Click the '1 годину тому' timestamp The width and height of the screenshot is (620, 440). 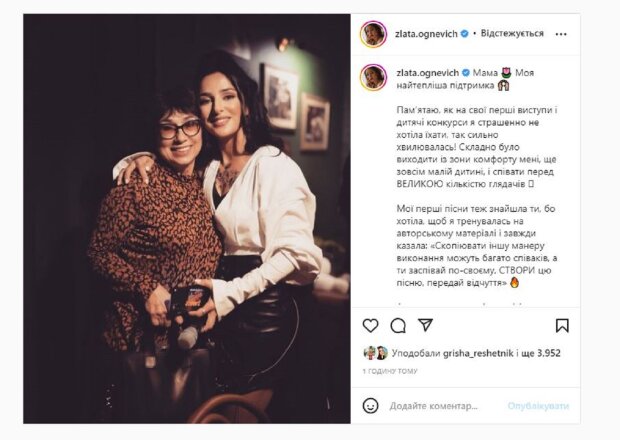click(389, 368)
